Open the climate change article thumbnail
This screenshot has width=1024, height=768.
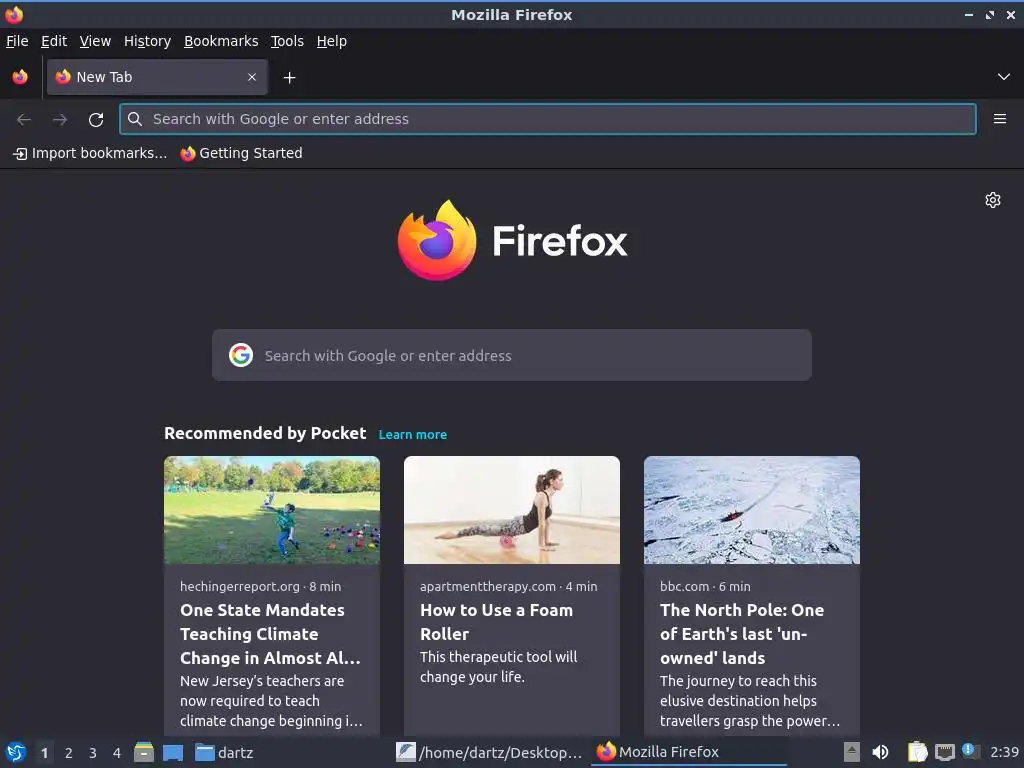pyautogui.click(x=272, y=510)
